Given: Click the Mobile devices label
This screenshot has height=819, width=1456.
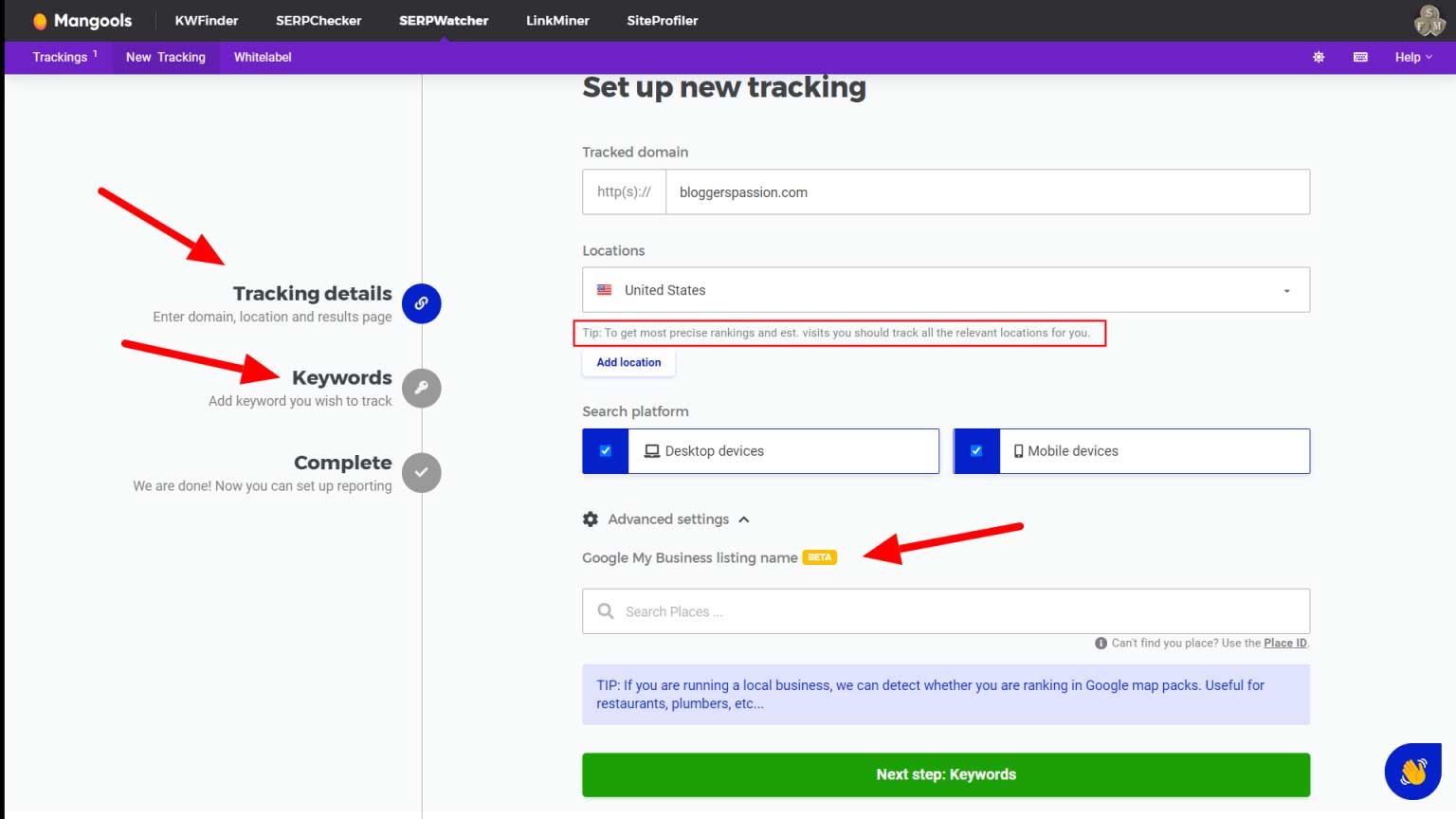Looking at the screenshot, I should click(x=1073, y=451).
